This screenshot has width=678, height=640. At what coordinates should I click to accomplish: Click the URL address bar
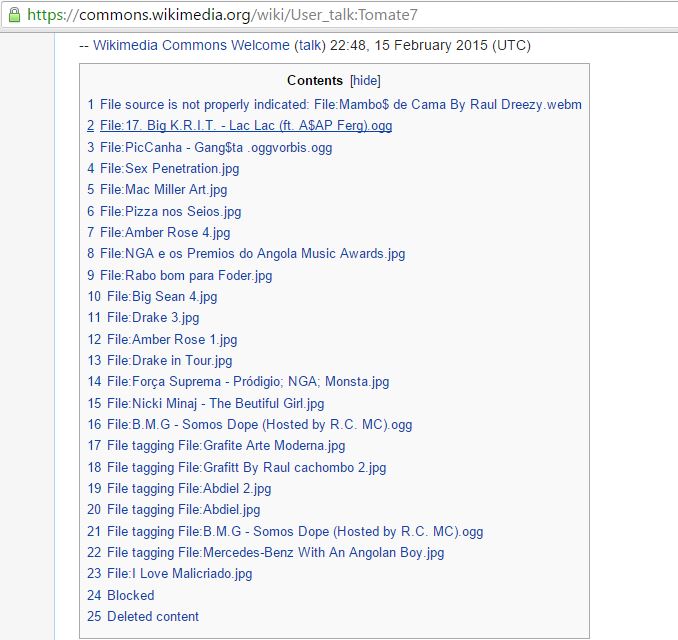339,15
